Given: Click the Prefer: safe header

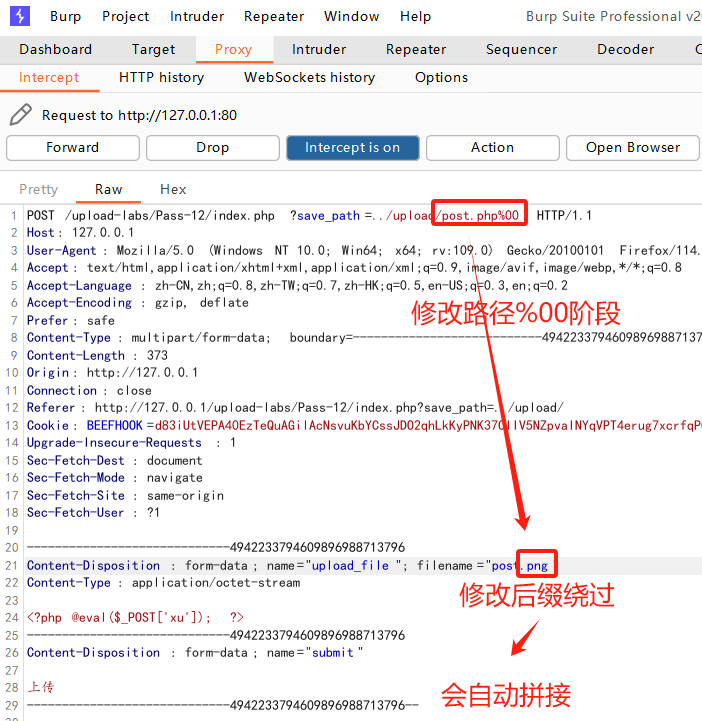Looking at the screenshot, I should 70,320.
